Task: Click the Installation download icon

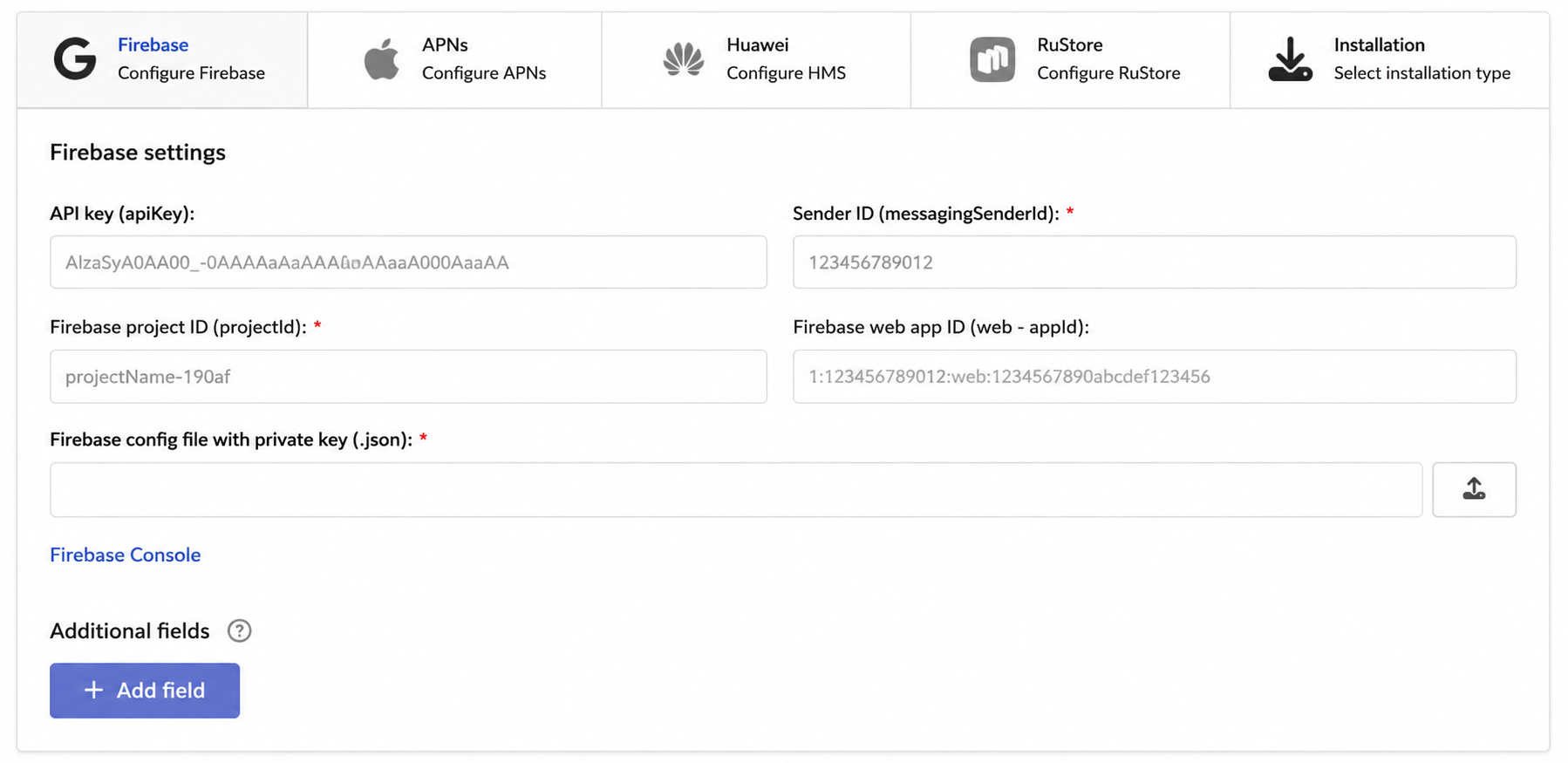Action: (1290, 59)
